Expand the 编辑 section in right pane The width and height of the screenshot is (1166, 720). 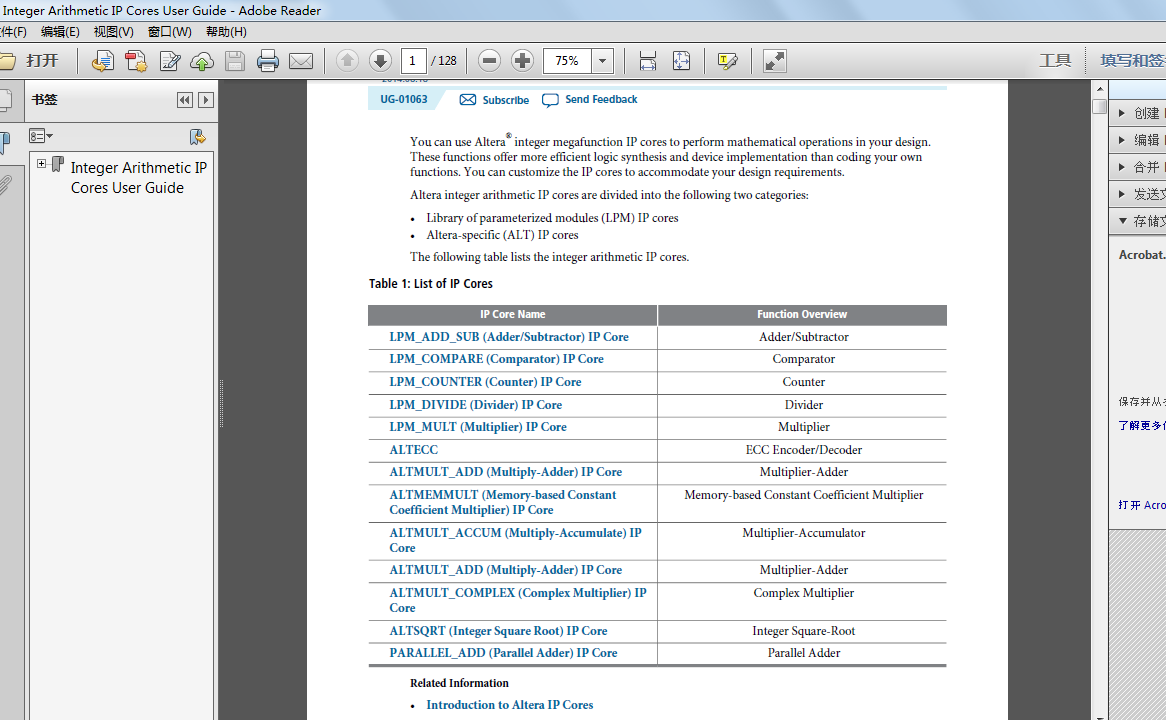[1138, 140]
